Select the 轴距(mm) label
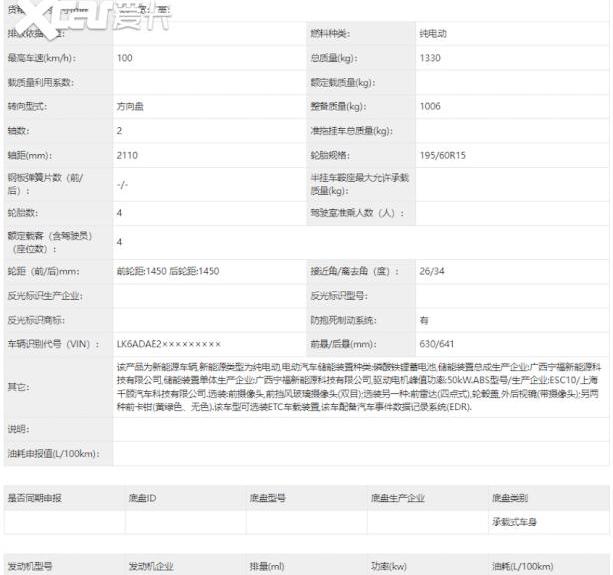 click(30, 155)
